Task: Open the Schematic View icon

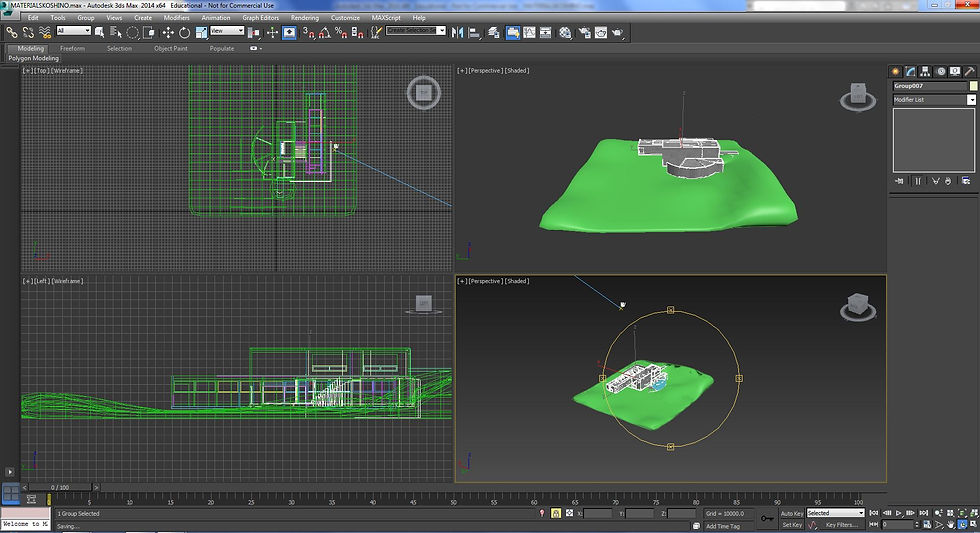Action: coord(546,32)
